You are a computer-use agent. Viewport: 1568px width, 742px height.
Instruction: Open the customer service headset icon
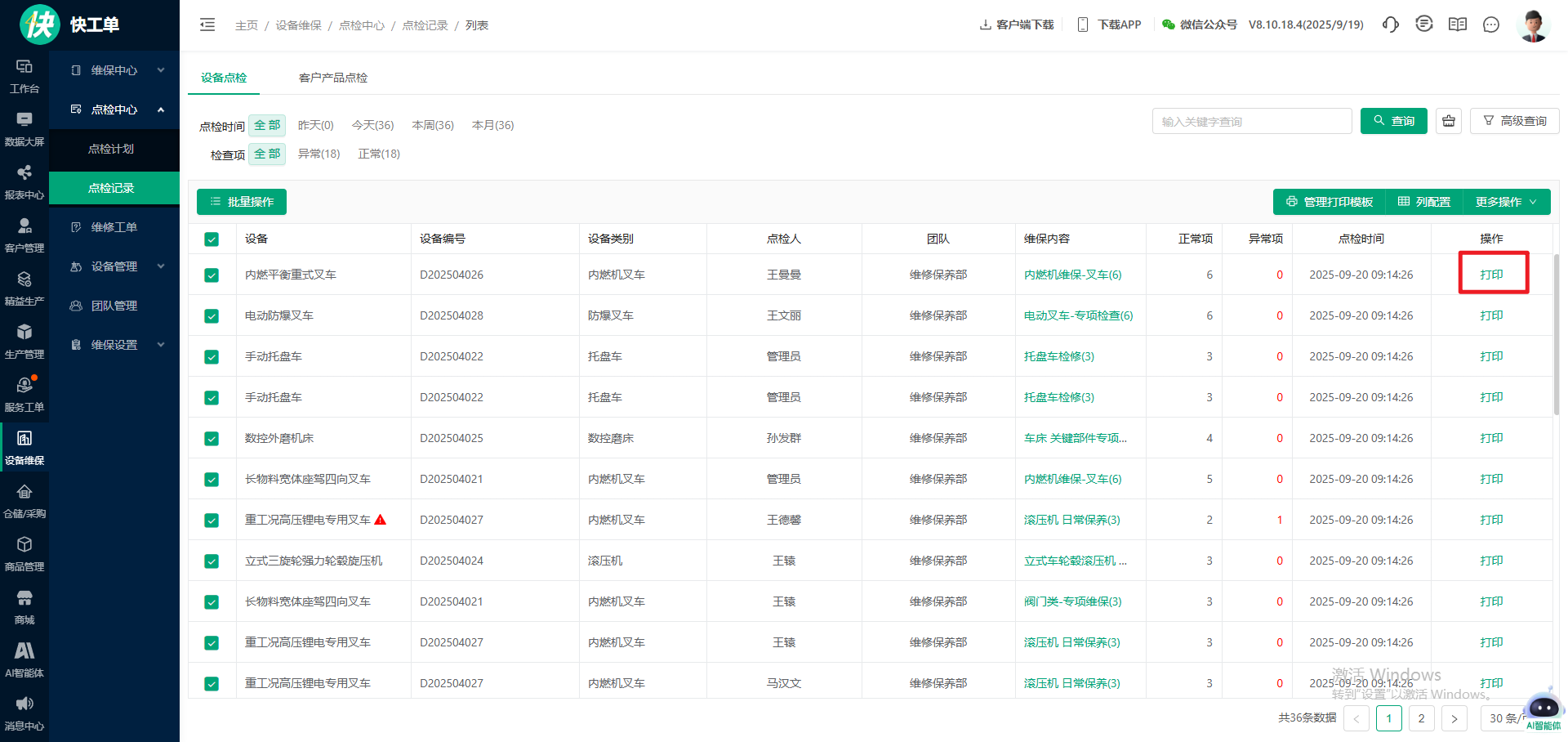[x=1390, y=25]
